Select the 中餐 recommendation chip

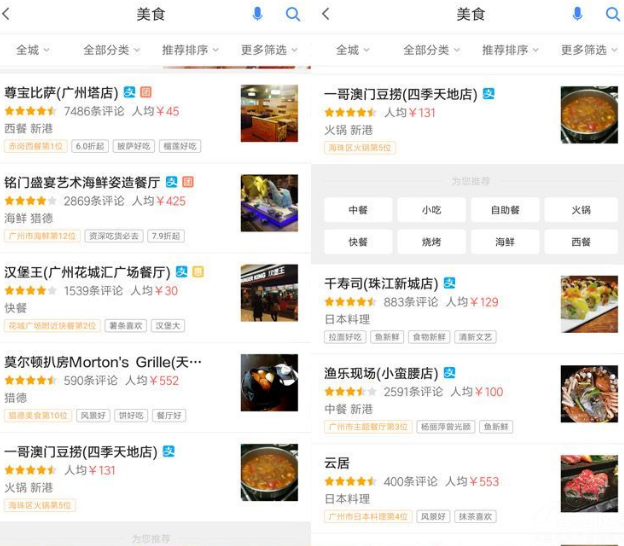click(358, 210)
